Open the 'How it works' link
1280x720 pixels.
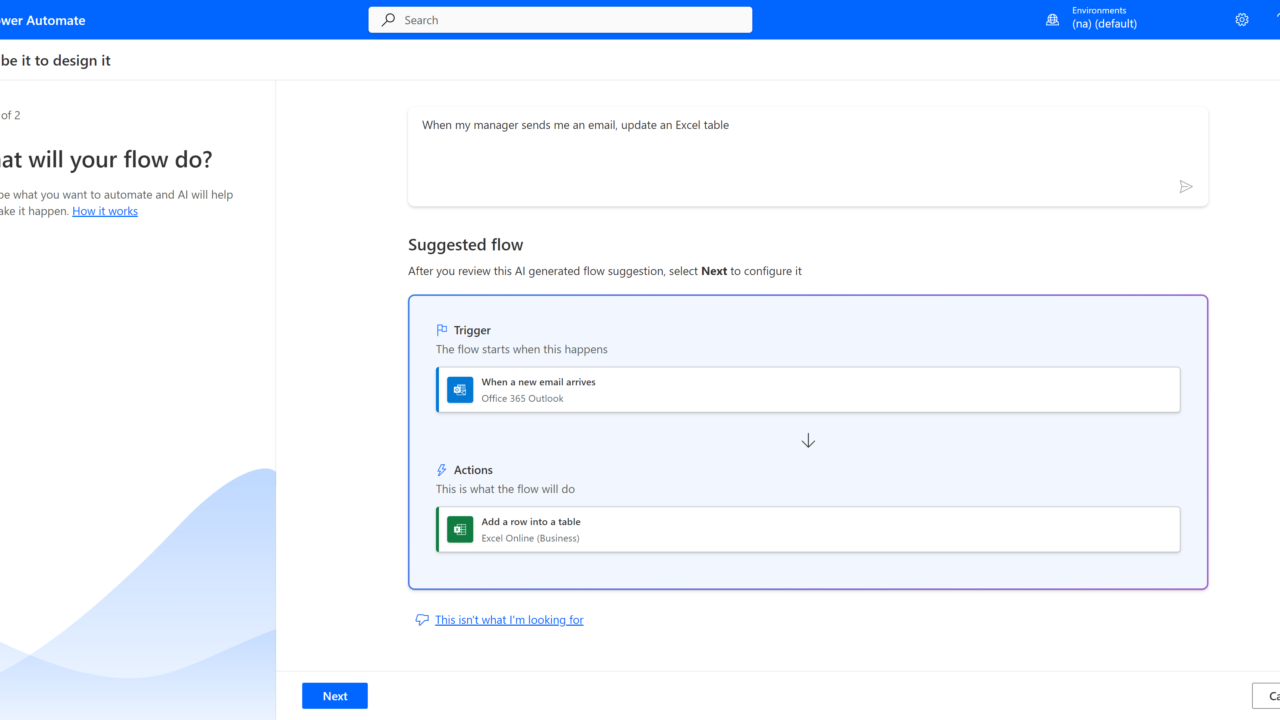(x=105, y=211)
